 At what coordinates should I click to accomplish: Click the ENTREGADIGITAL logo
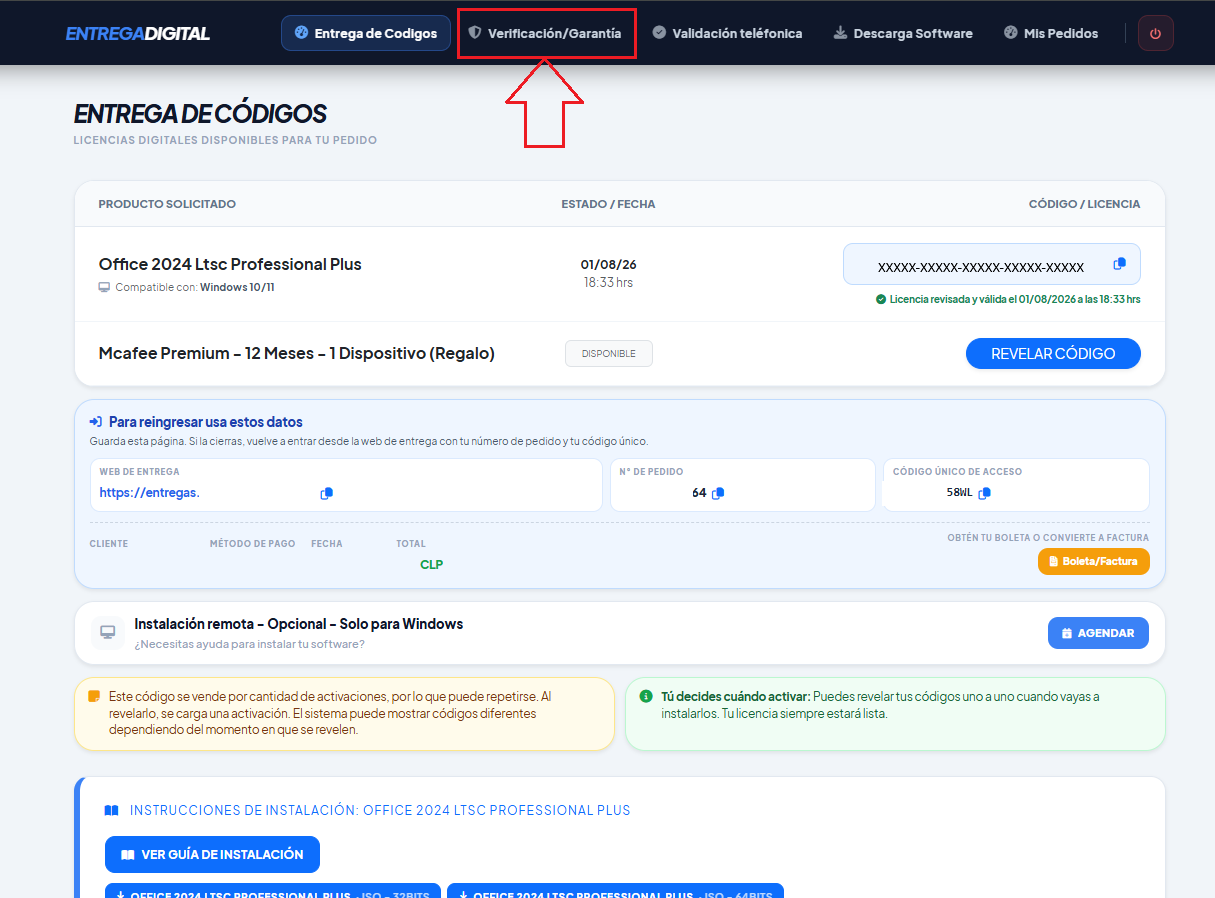click(138, 33)
